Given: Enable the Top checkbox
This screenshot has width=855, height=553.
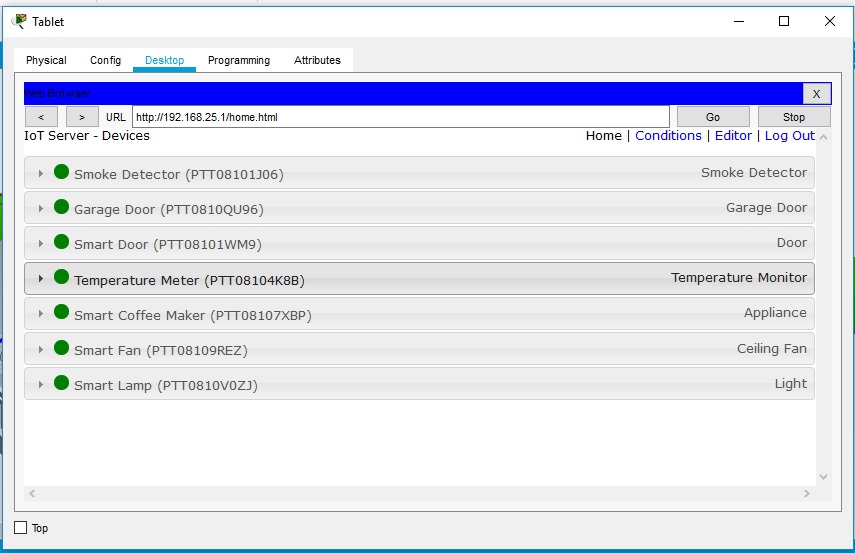Looking at the screenshot, I should [x=21, y=527].
